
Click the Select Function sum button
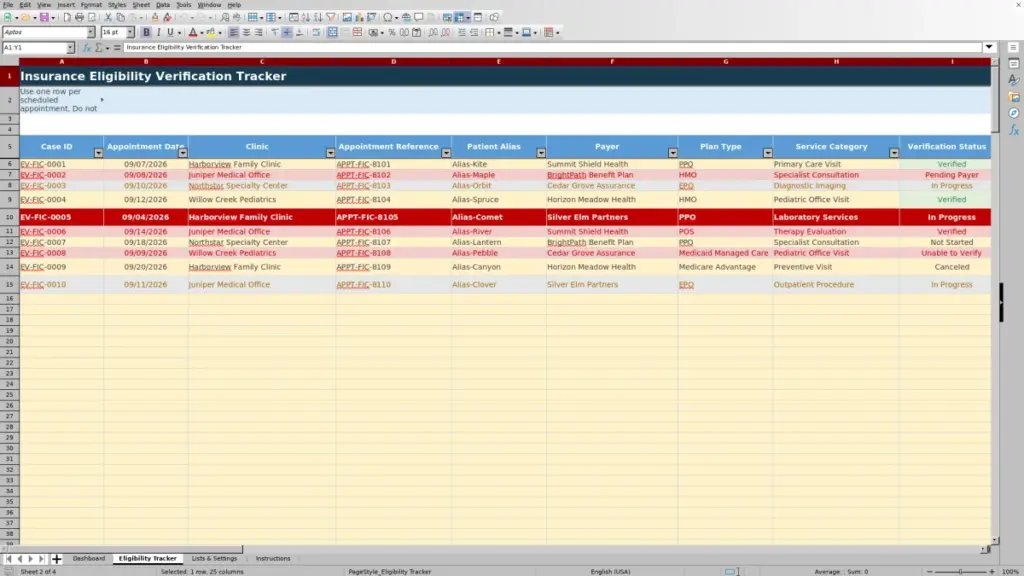99,48
